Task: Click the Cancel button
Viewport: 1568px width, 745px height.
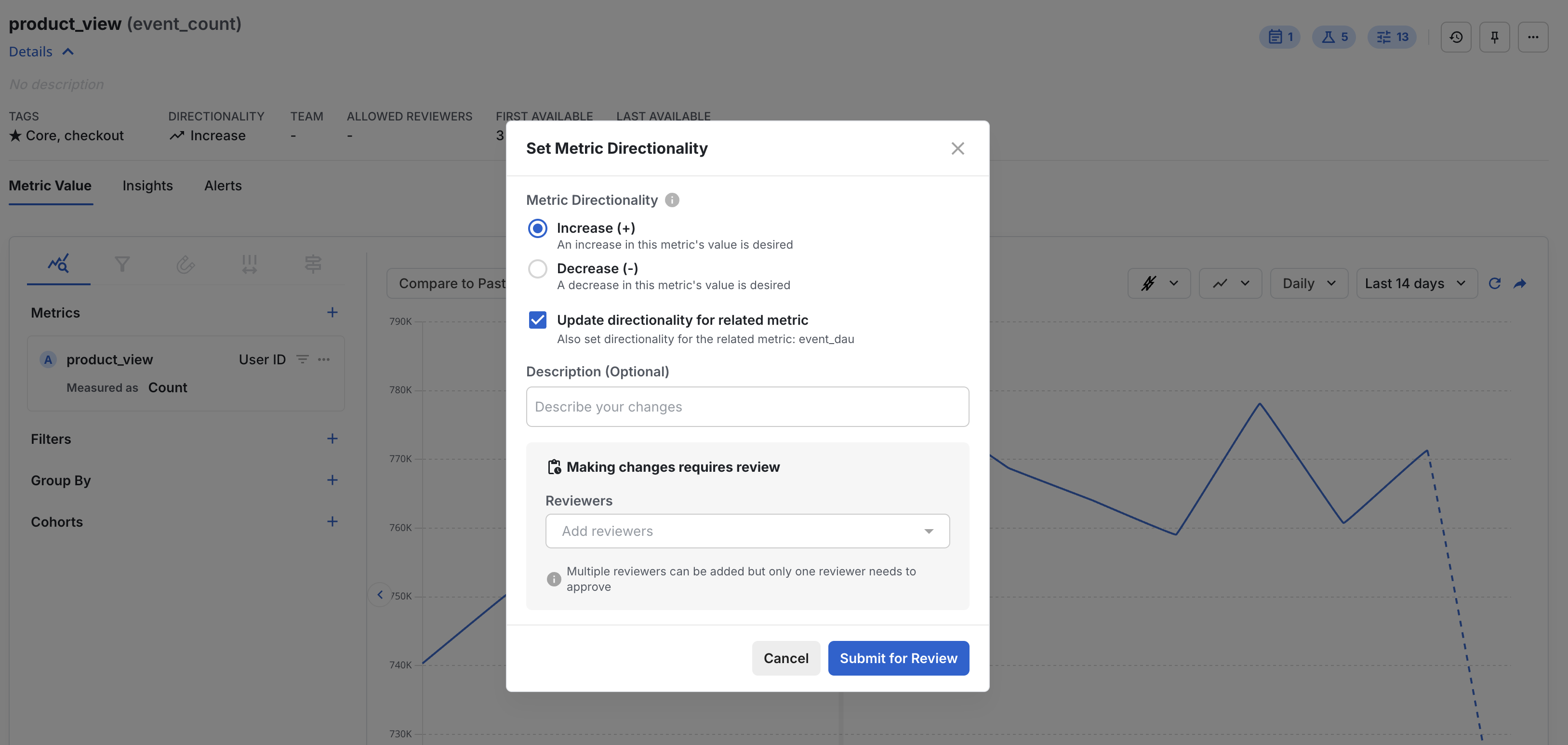Action: 785,658
